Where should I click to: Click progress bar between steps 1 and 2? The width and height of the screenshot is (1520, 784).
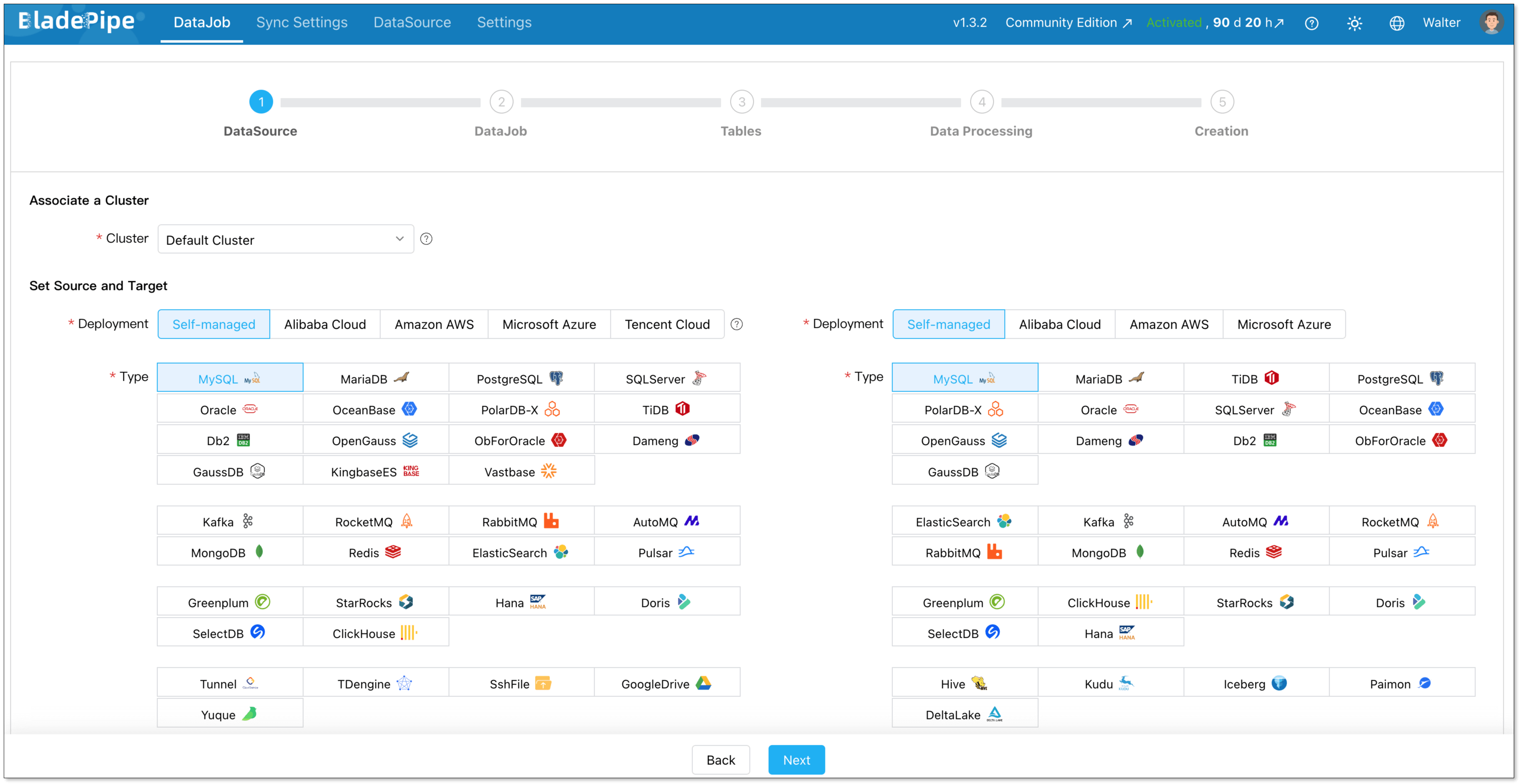click(x=380, y=102)
